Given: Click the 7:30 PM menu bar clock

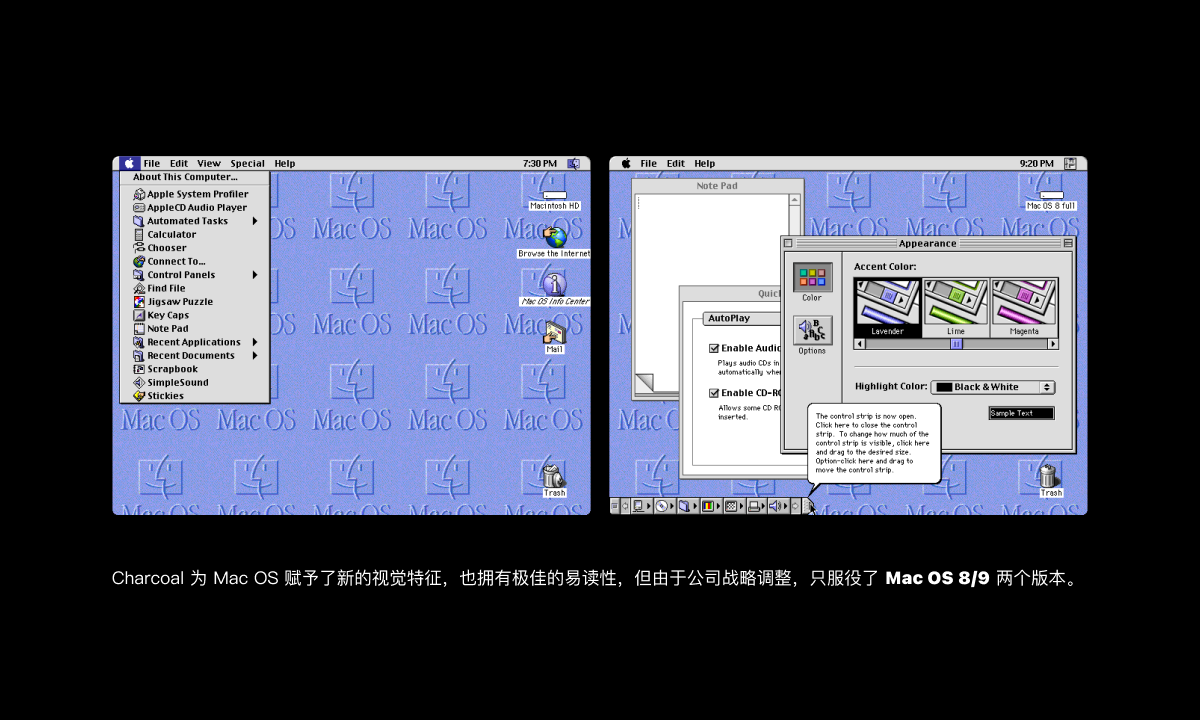Looking at the screenshot, I should [x=540, y=163].
